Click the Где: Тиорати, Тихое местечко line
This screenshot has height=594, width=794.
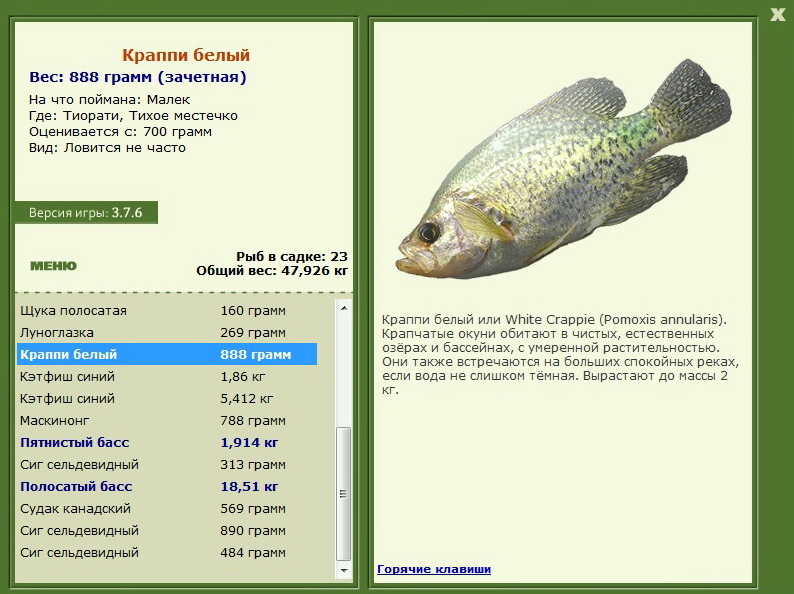(x=133, y=115)
